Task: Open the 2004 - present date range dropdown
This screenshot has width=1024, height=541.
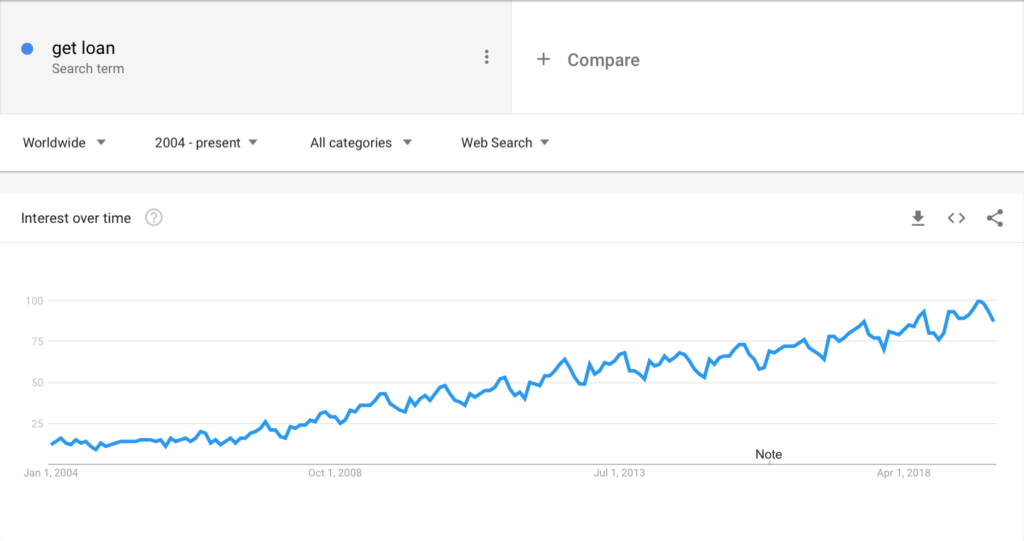Action: [x=206, y=142]
